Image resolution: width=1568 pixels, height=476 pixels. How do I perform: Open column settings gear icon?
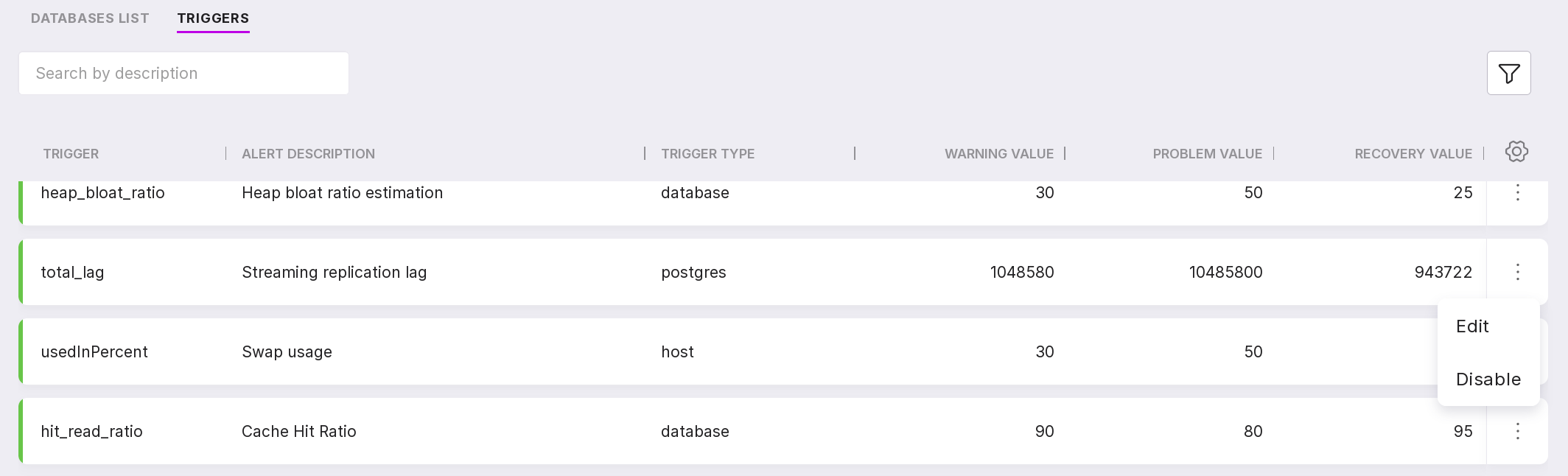pyautogui.click(x=1516, y=152)
